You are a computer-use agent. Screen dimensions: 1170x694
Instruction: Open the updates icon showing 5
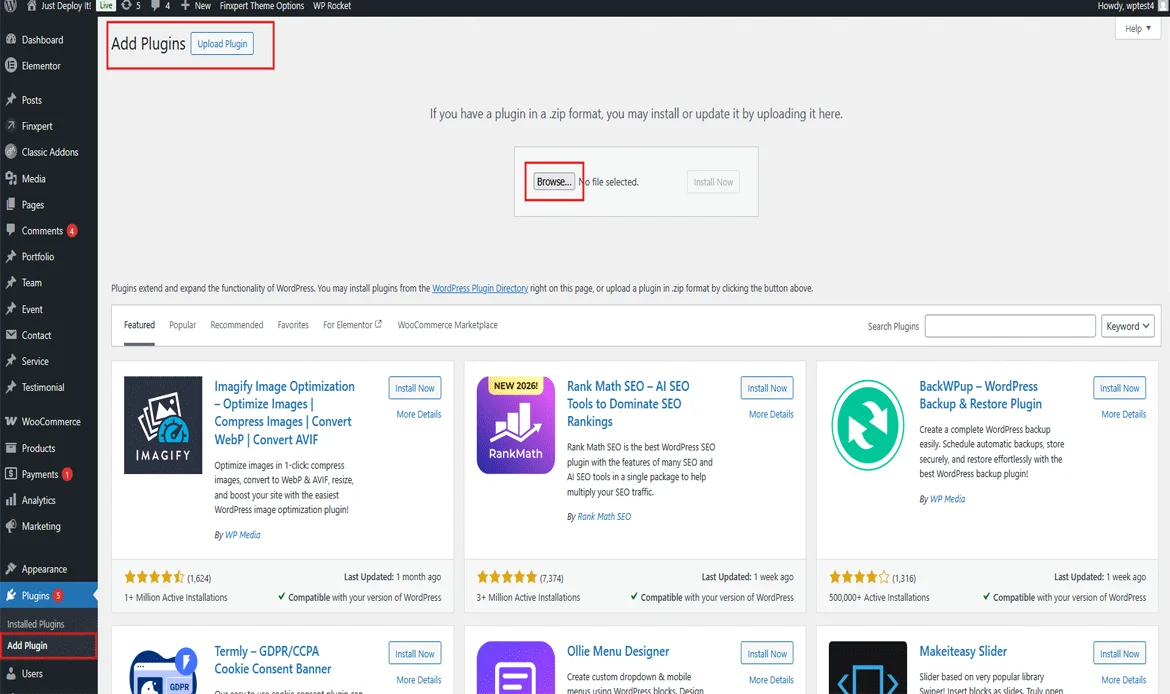click(x=126, y=5)
